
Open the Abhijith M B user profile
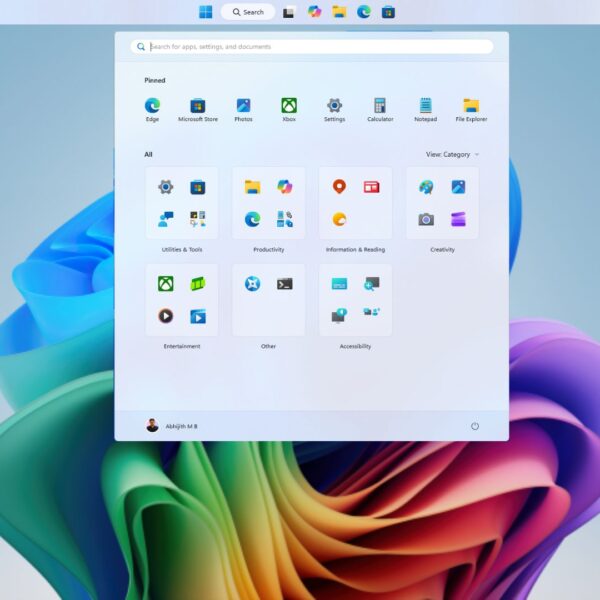point(172,426)
